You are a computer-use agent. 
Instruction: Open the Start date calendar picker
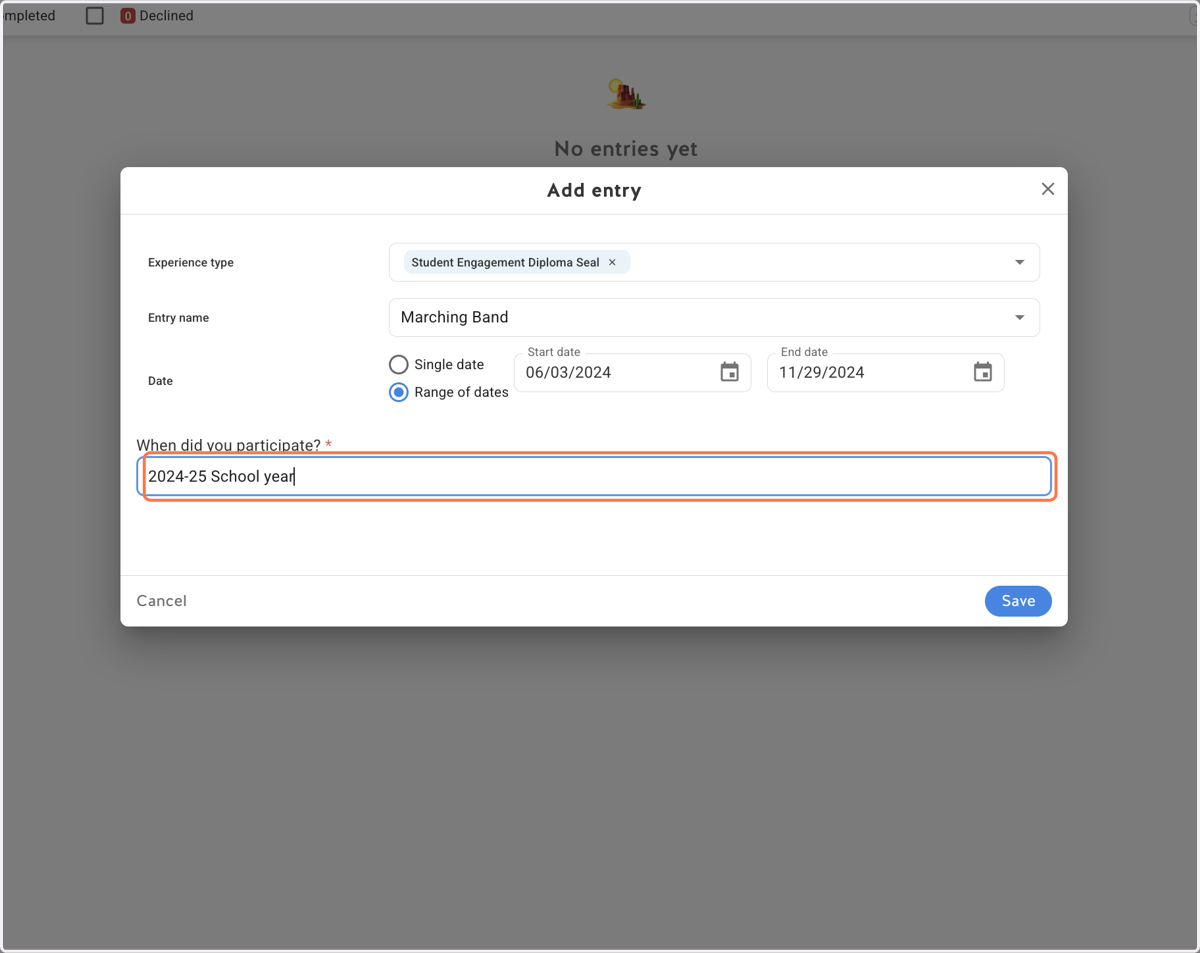click(x=729, y=372)
